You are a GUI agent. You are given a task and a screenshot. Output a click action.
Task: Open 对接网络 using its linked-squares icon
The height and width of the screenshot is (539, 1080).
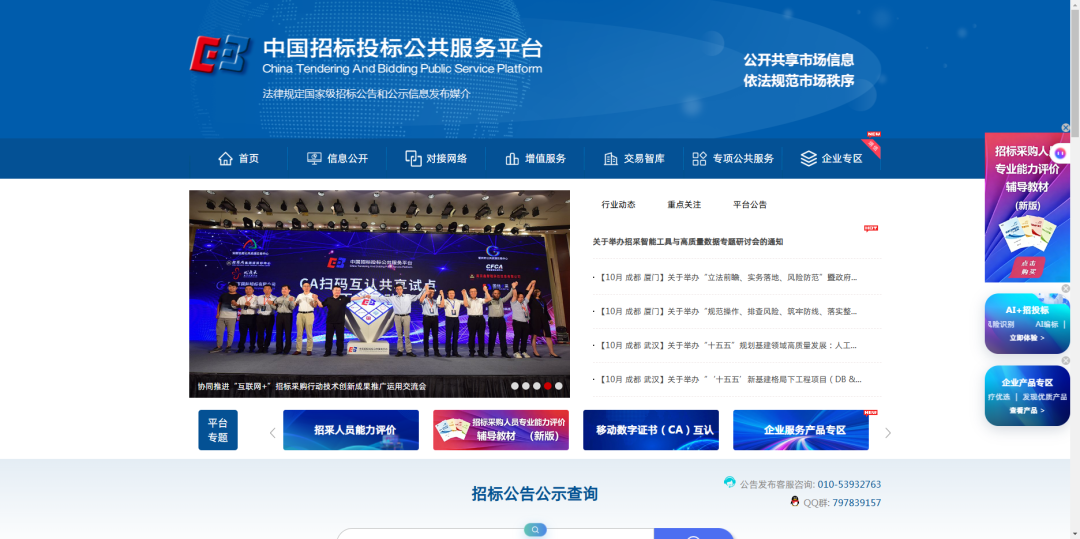tap(413, 159)
